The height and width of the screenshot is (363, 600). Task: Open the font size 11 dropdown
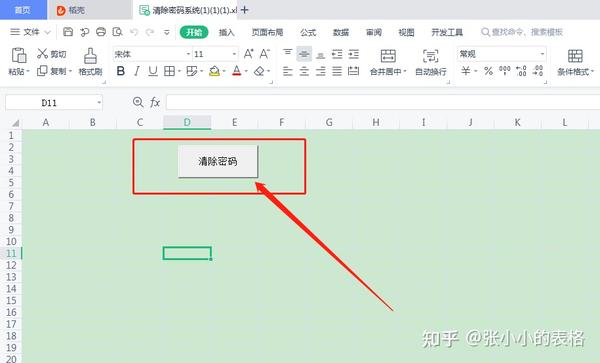tap(234, 54)
